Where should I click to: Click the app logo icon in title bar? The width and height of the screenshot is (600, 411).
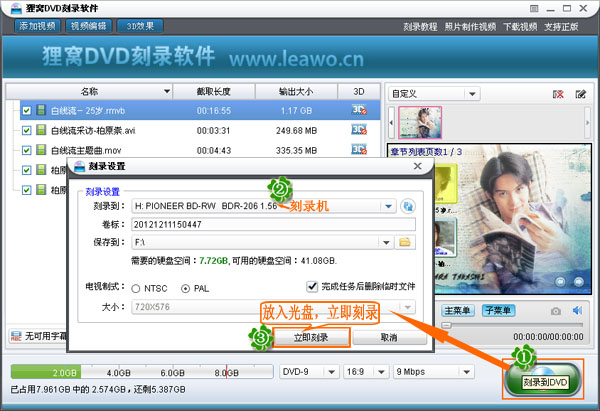click(16, 7)
